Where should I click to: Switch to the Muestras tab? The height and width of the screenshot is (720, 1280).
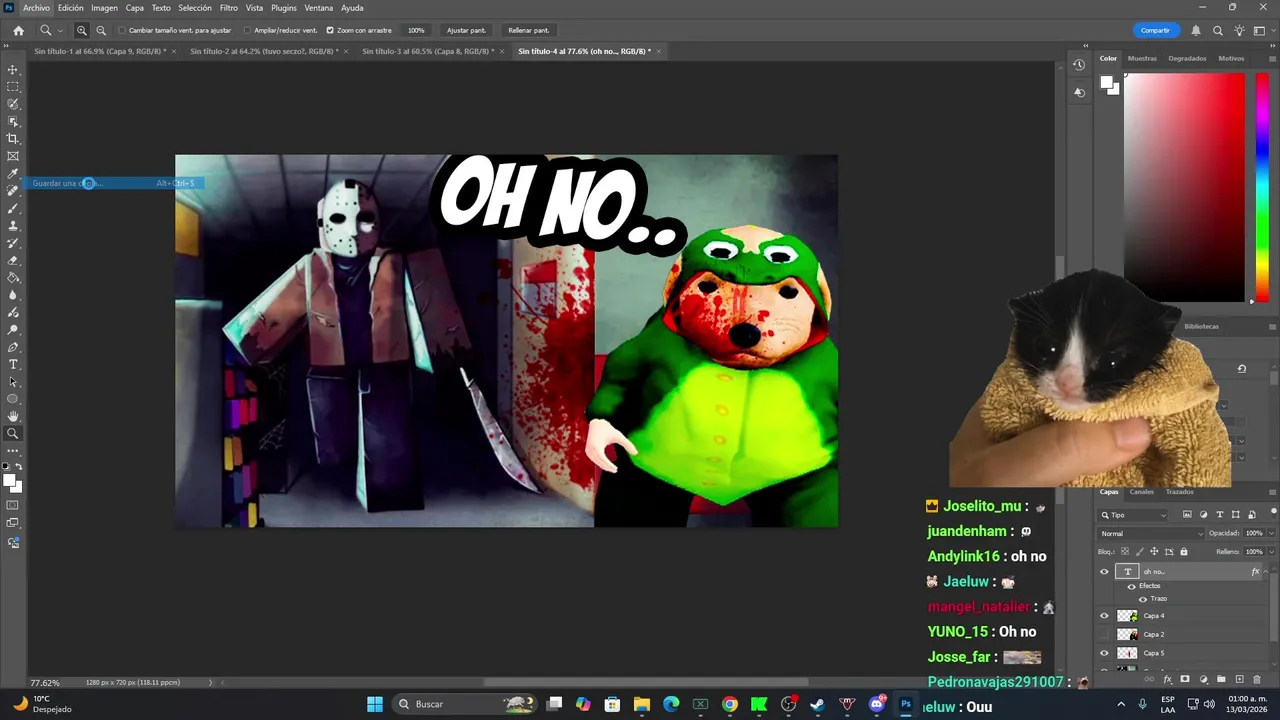coord(1142,58)
